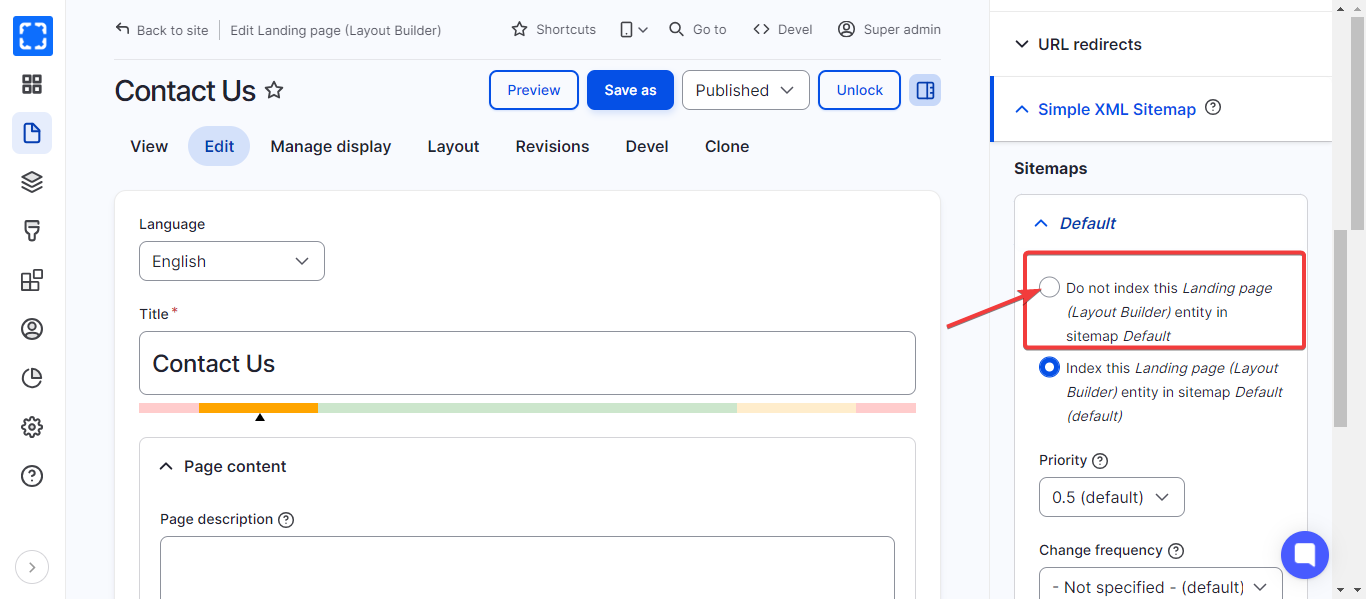Switch to the Manage display tab

pyautogui.click(x=331, y=146)
